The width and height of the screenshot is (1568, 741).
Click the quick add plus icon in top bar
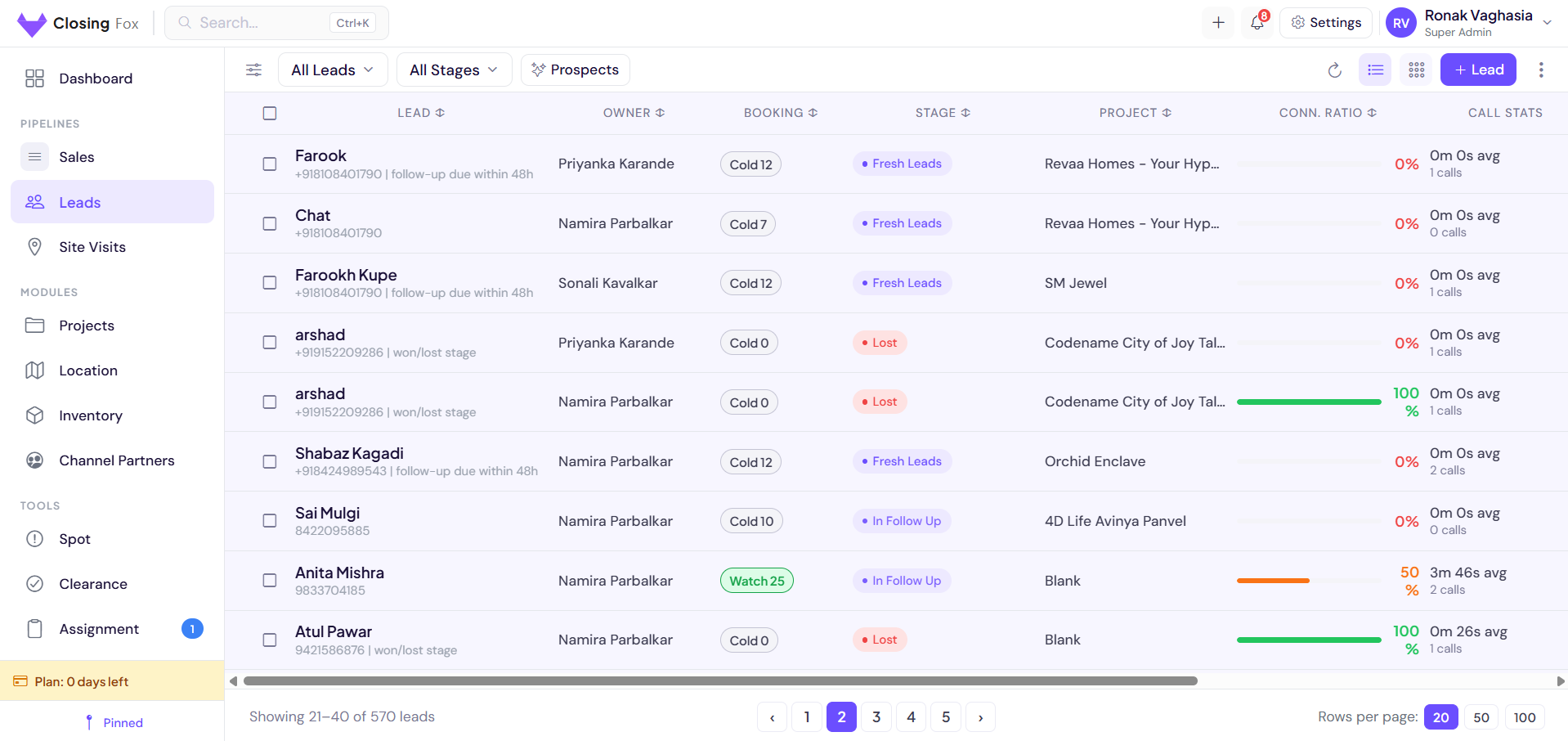[x=1217, y=22]
